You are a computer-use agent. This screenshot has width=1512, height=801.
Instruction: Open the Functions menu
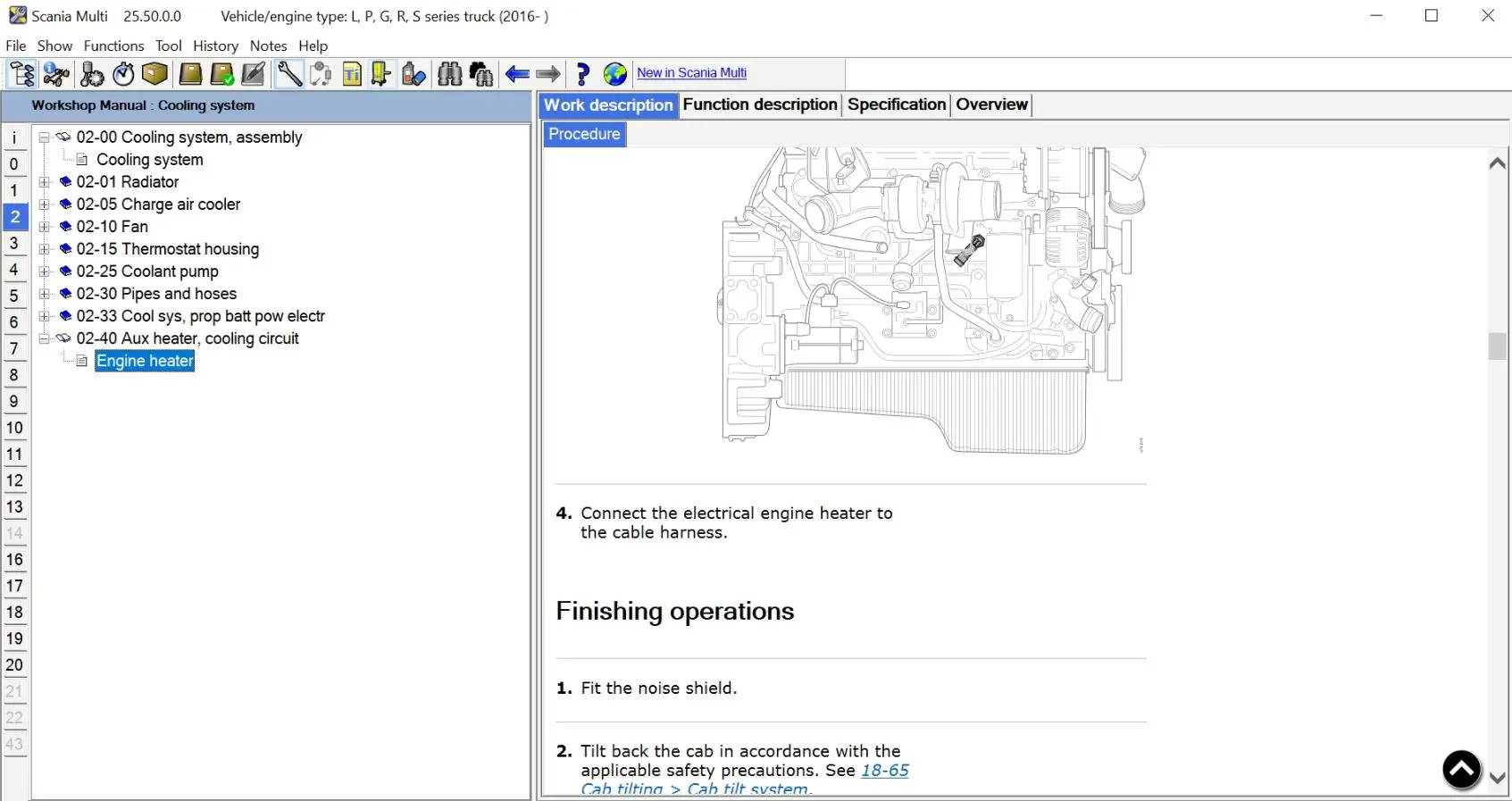point(113,46)
